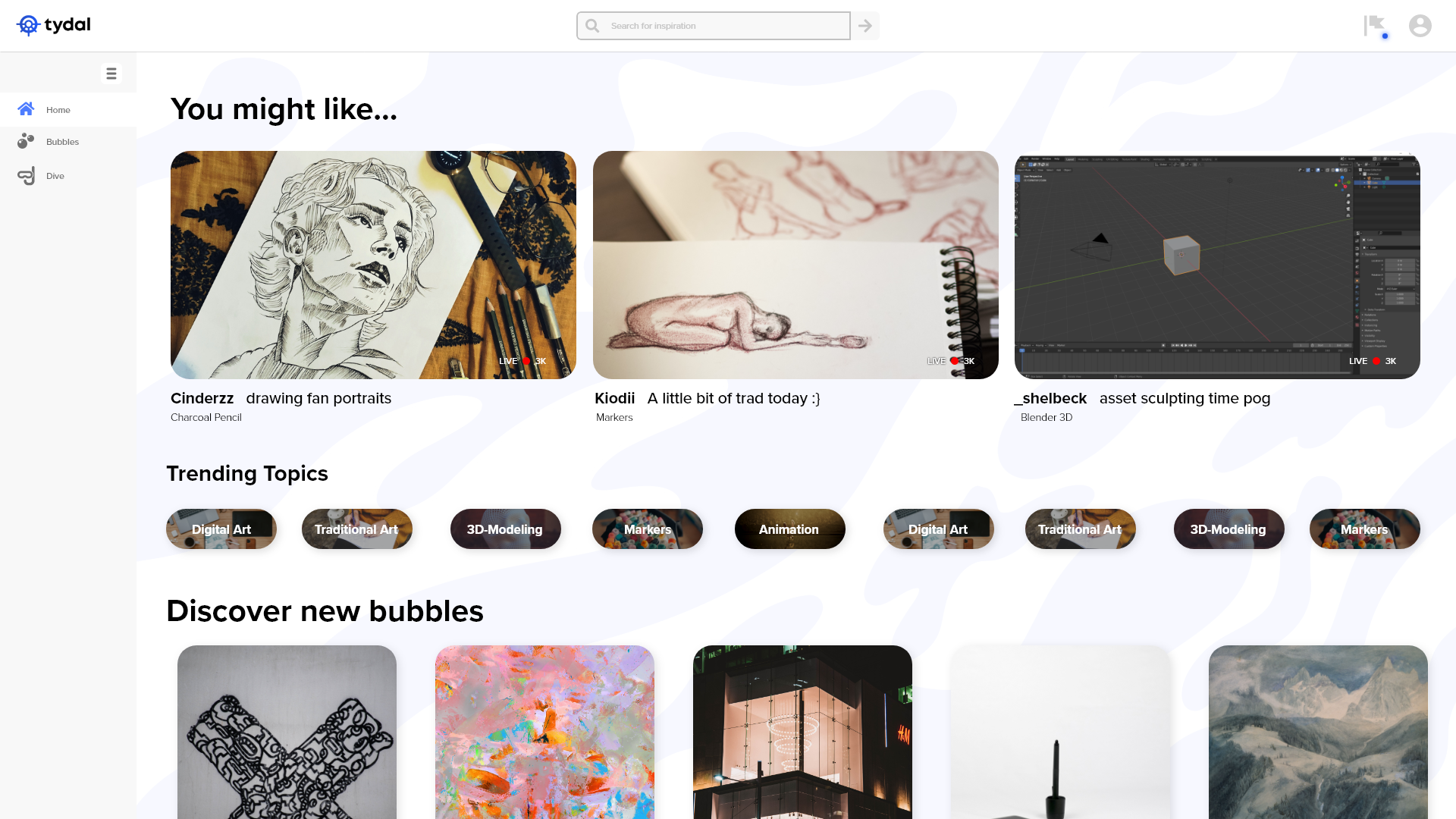This screenshot has height=819, width=1456.
Task: Open the Bubbles icon in sidebar
Action: coord(26,141)
